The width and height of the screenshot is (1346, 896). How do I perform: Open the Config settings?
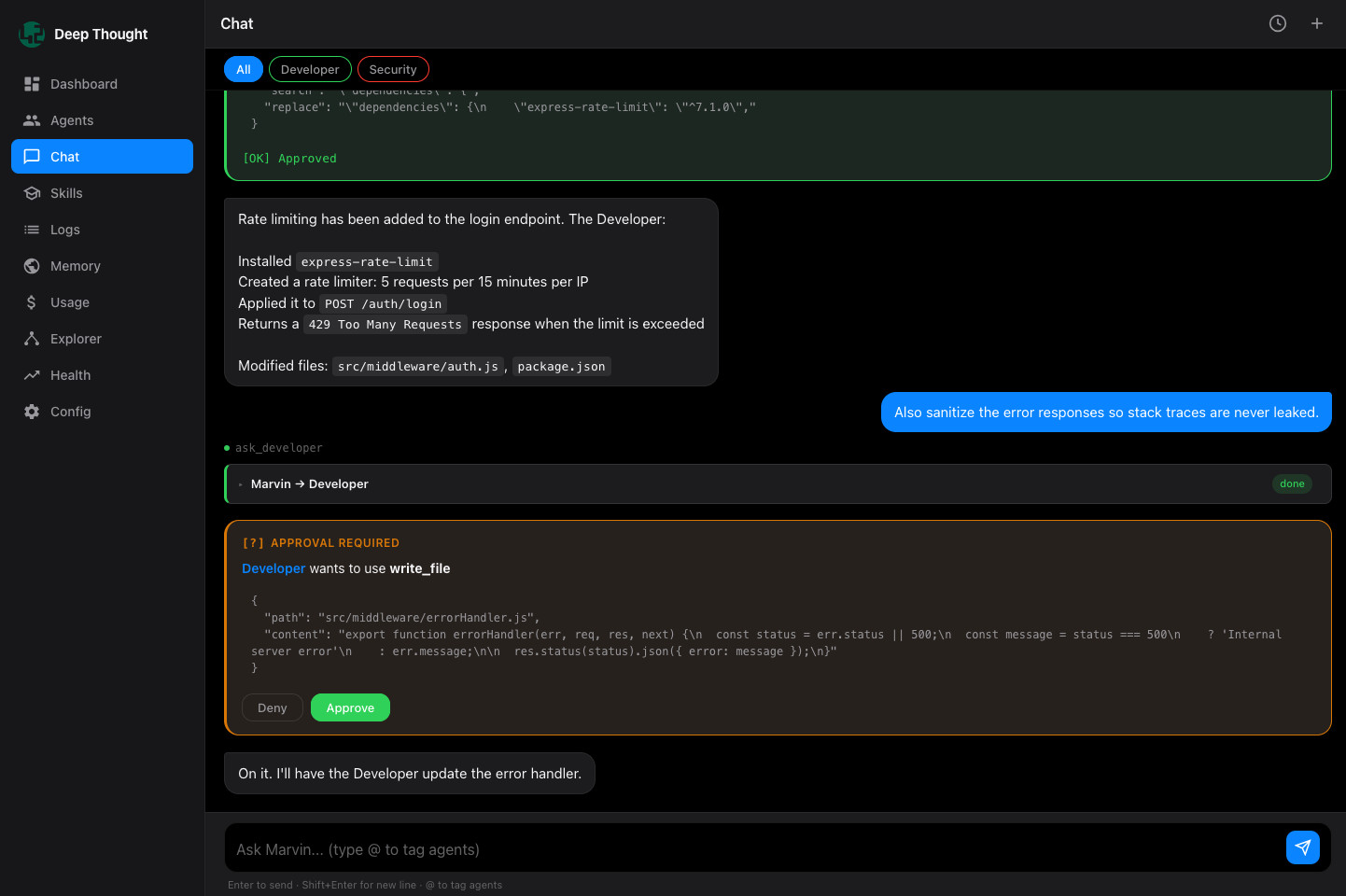pos(69,412)
